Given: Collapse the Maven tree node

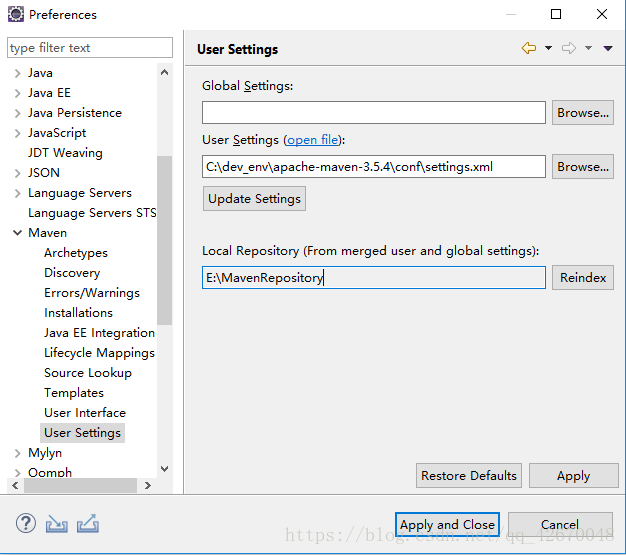Looking at the screenshot, I should point(17,233).
